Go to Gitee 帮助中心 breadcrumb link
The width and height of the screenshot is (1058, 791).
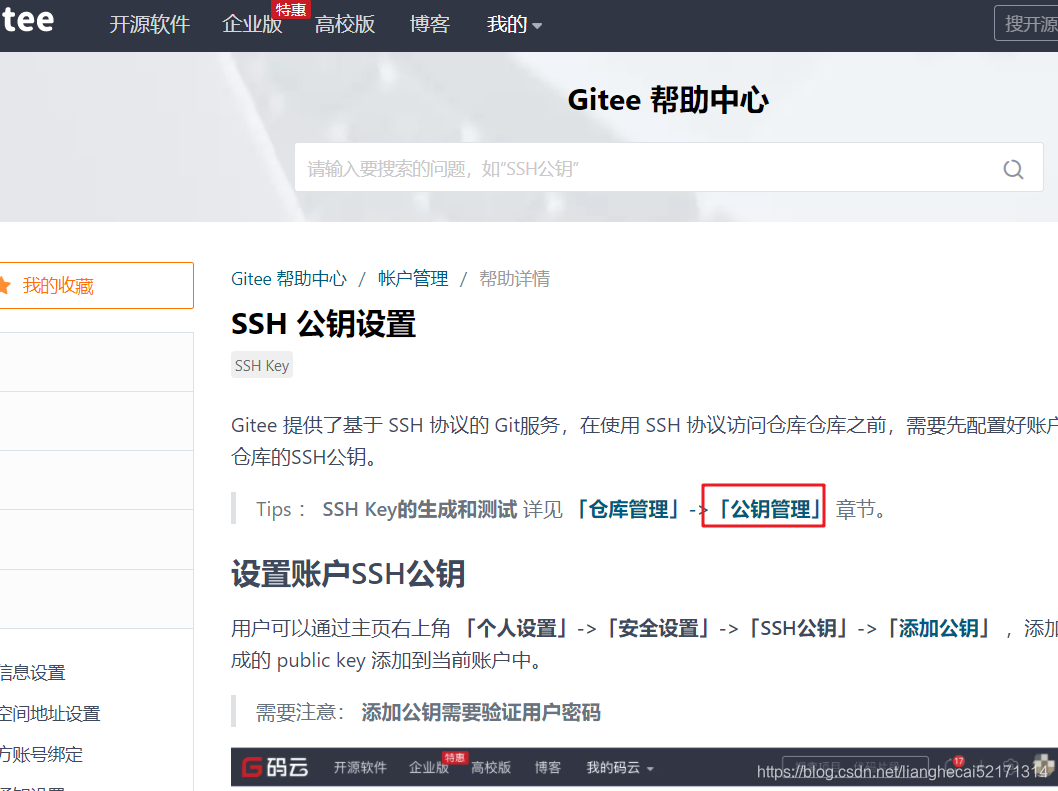289,279
